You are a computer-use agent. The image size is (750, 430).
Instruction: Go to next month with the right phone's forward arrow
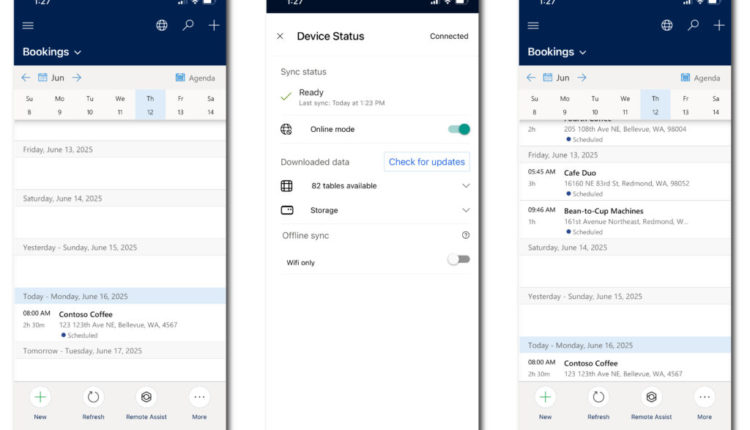pyautogui.click(x=582, y=77)
